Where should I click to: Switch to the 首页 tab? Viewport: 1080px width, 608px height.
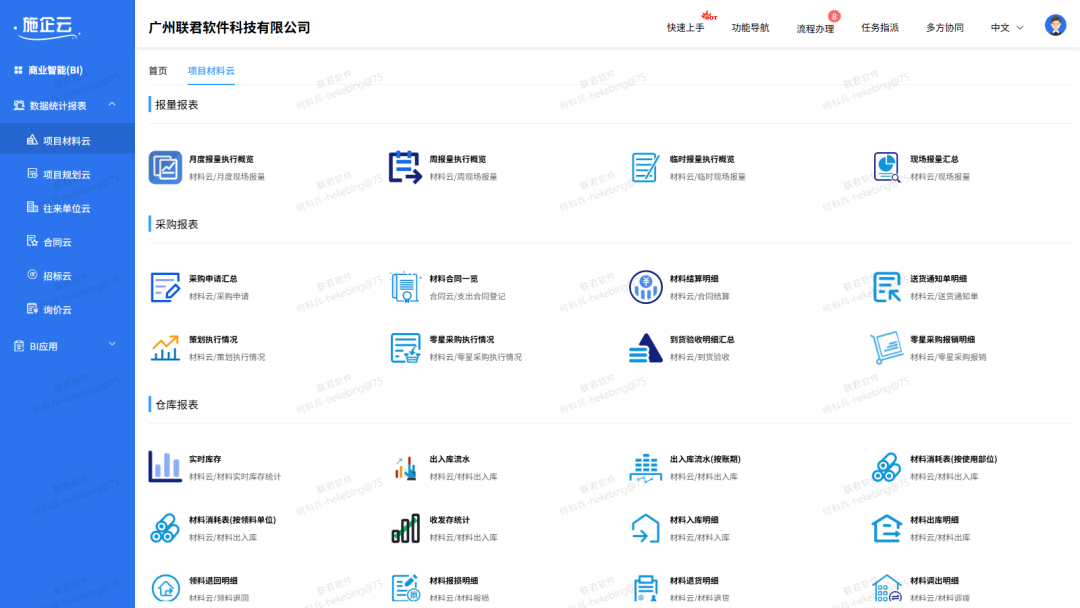158,70
